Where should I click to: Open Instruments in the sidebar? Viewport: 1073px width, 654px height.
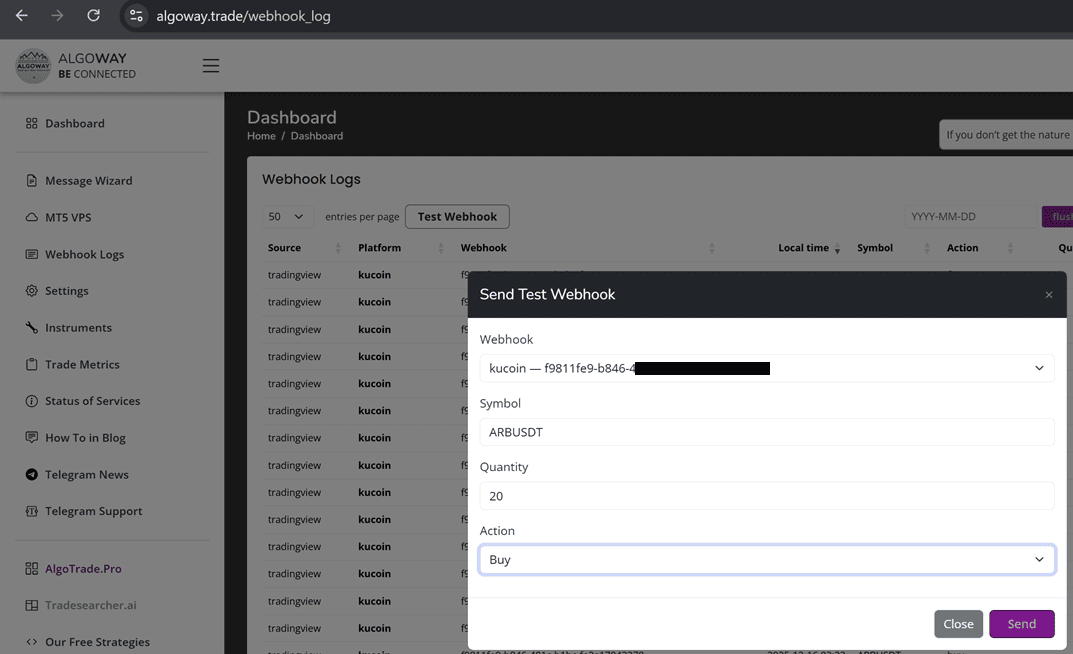coord(78,328)
